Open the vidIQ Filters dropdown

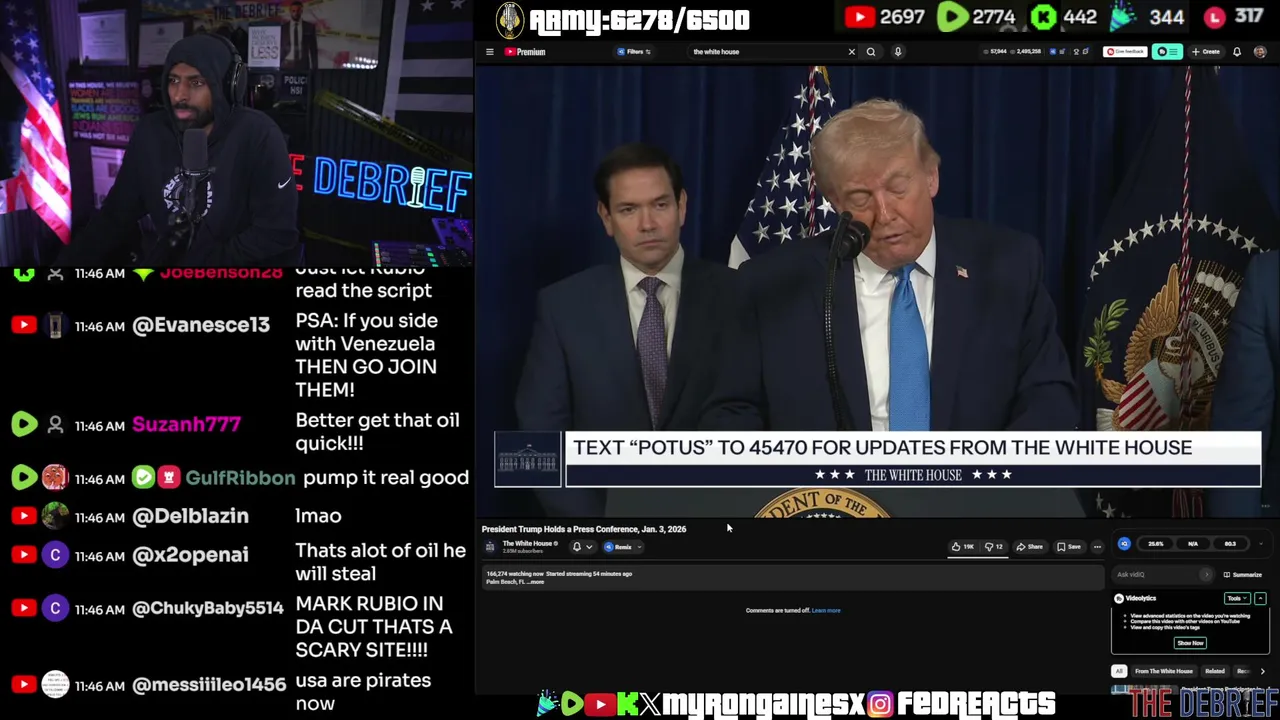click(634, 52)
